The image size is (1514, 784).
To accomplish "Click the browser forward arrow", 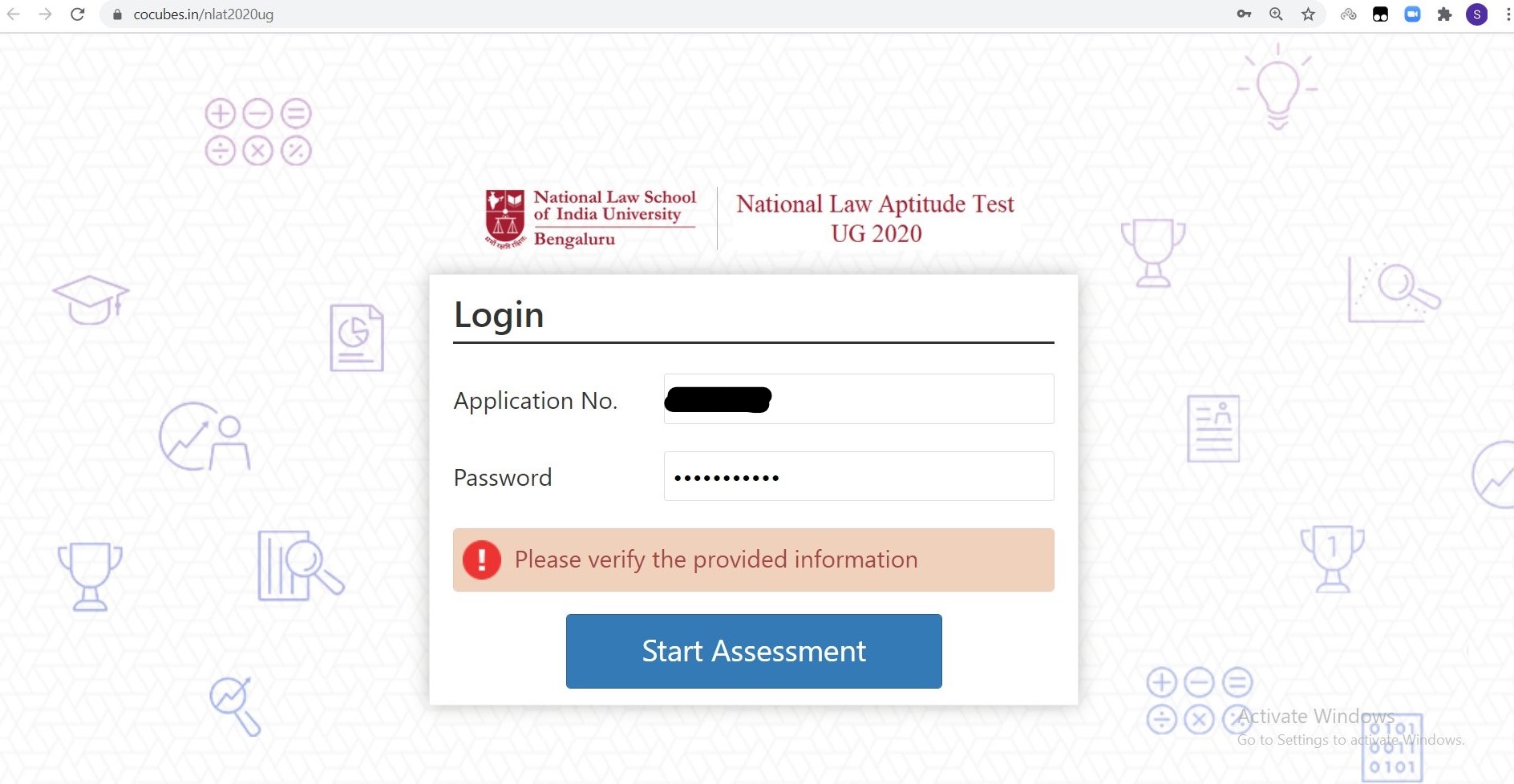I will 45,14.
